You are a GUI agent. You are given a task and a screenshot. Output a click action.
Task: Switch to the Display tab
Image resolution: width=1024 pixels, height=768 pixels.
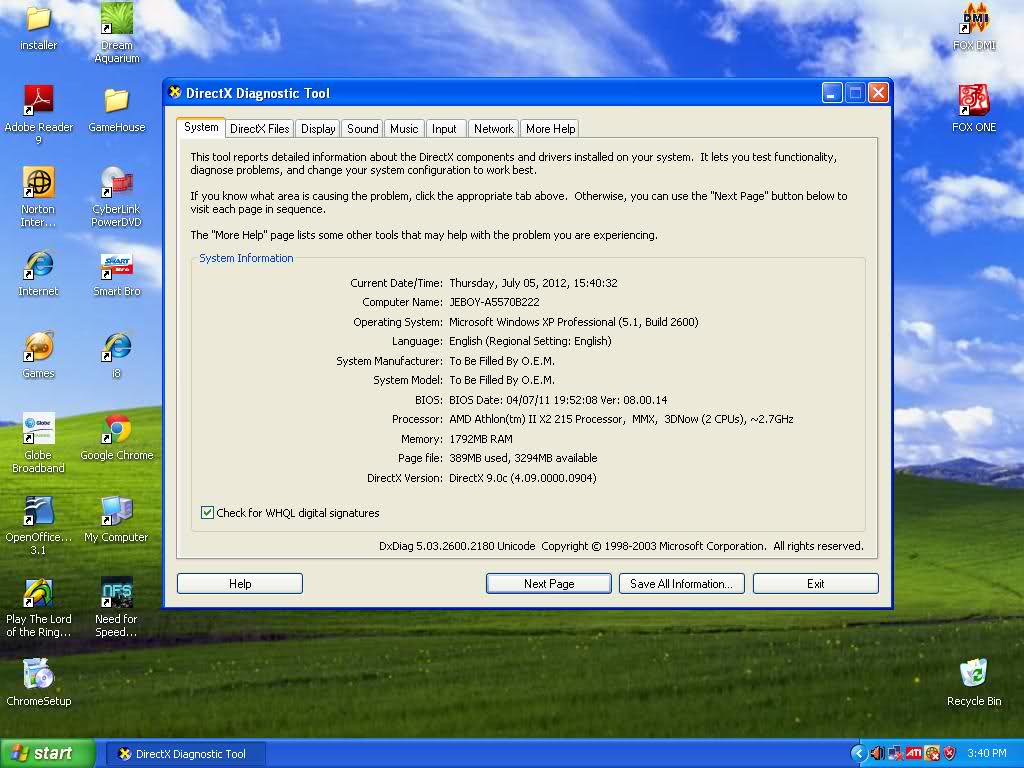(x=317, y=128)
